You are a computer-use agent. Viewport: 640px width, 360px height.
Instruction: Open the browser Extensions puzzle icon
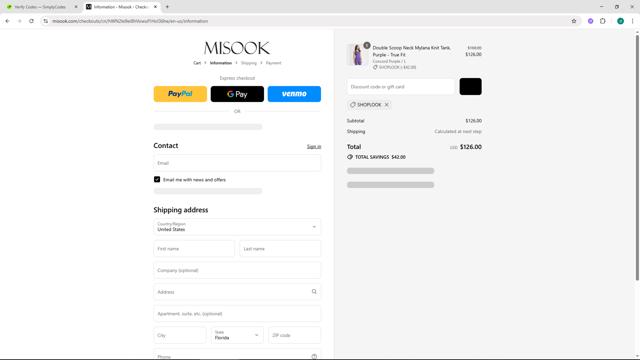point(603,21)
